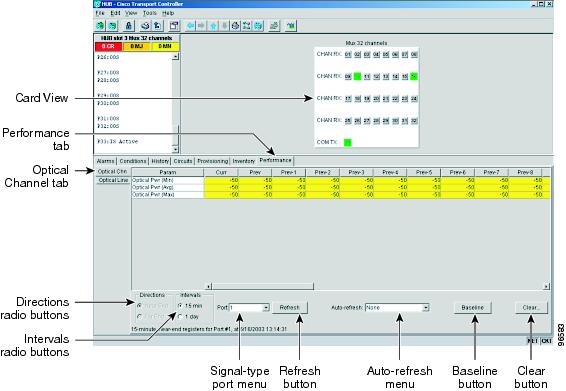Click the up arrow parent view icon
566x391 pixels.
(213, 26)
